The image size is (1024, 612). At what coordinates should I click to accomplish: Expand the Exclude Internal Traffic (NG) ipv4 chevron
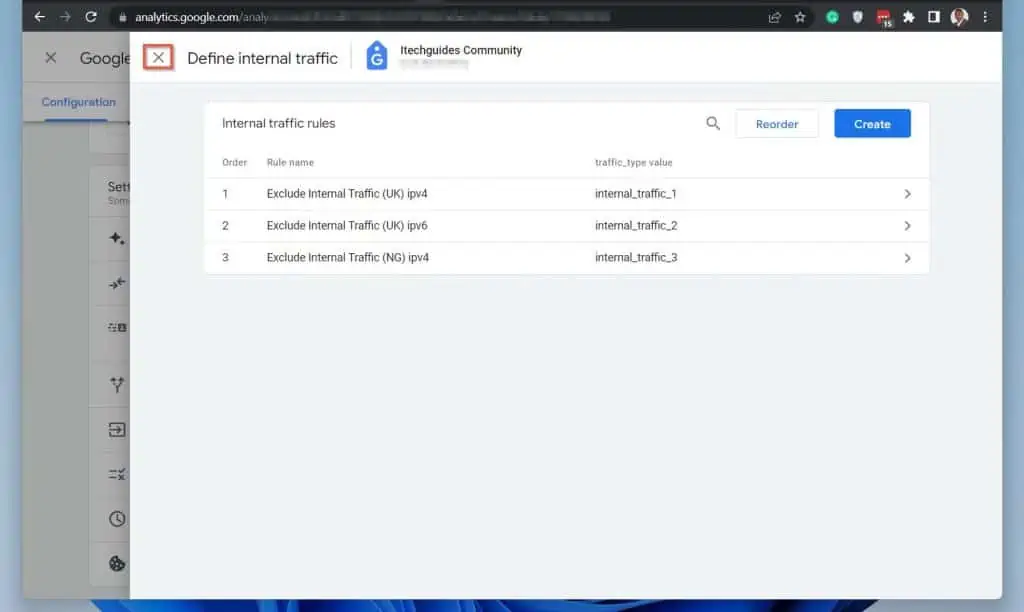[x=907, y=258]
